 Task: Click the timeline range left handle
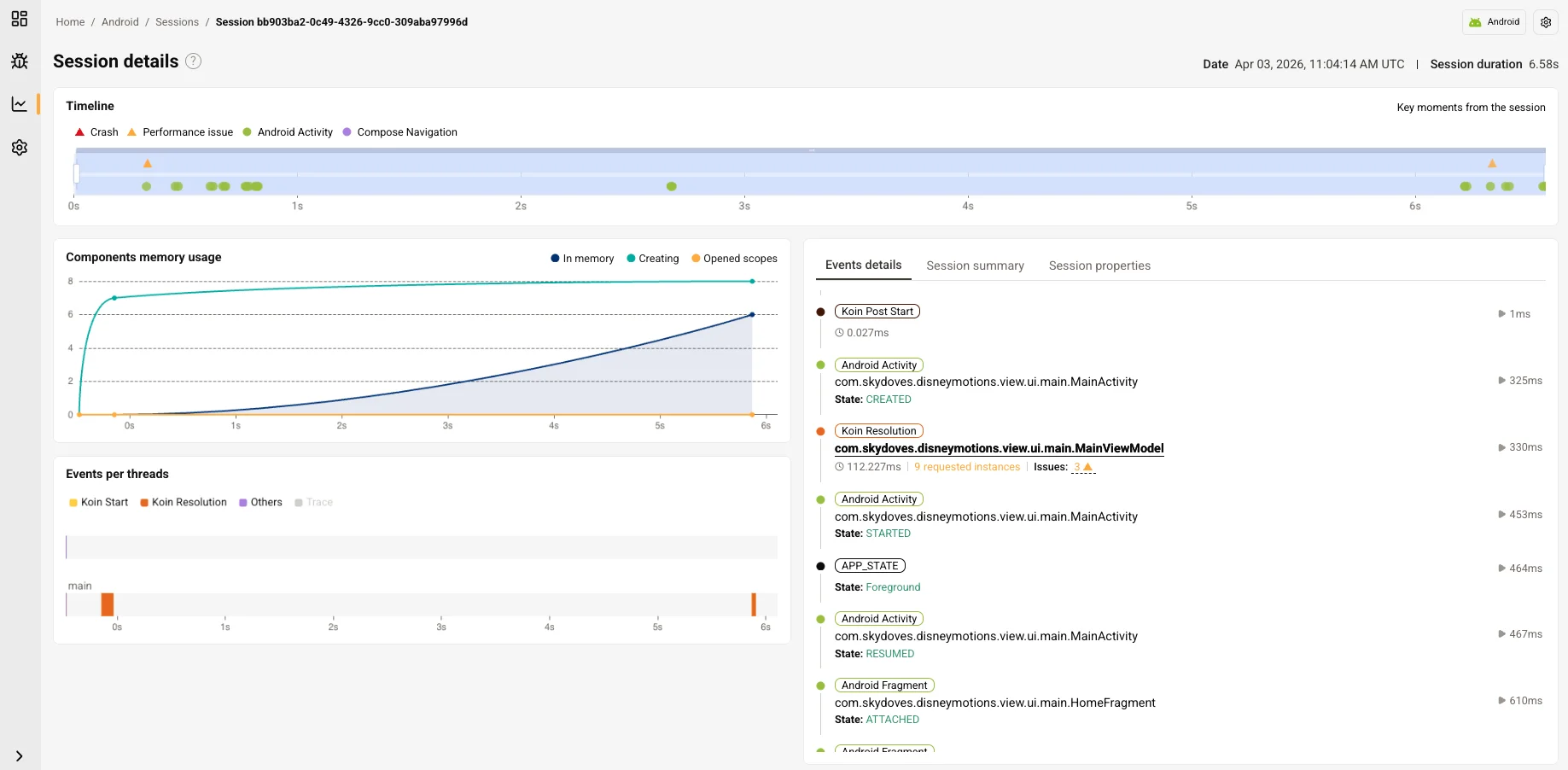(x=77, y=173)
